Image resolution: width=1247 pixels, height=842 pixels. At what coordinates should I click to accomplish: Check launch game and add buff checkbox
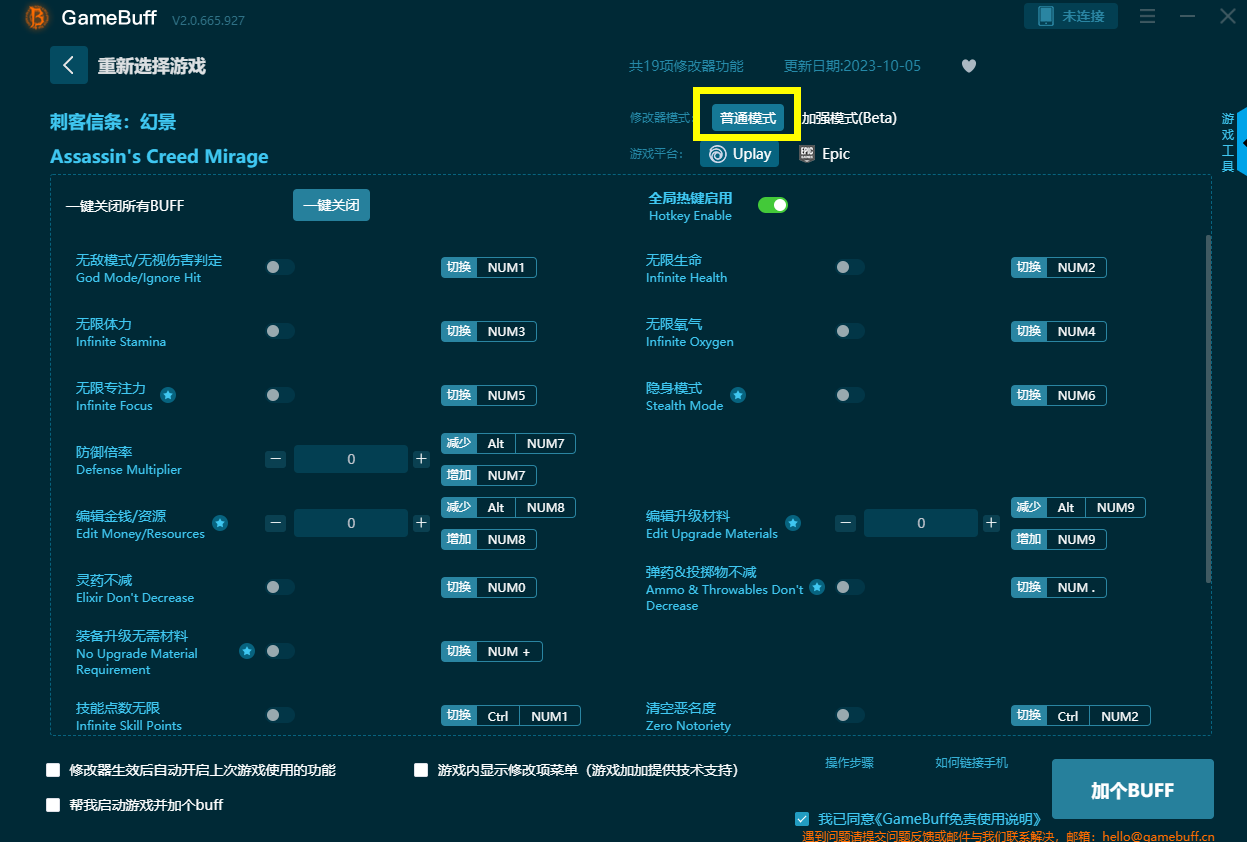53,804
